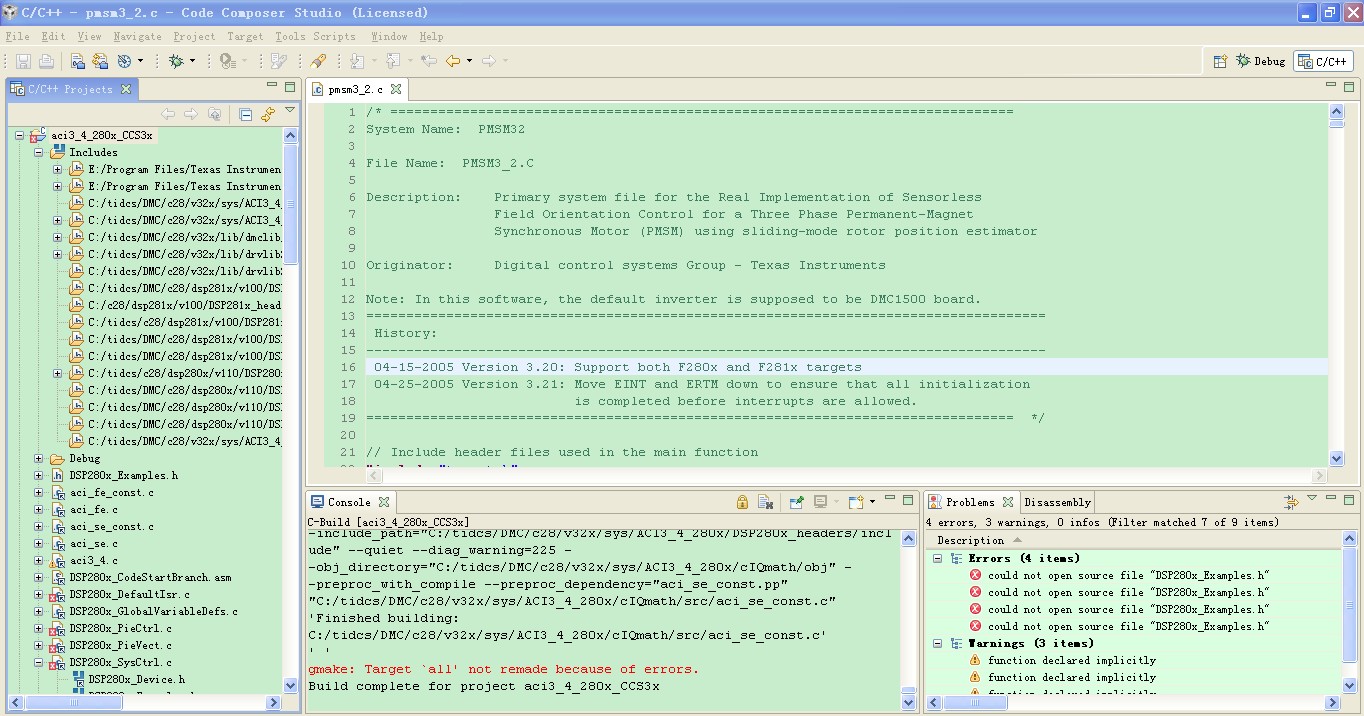Close the C/C++ Projects view tab
Screen dimensions: 1364x716
pyautogui.click(x=126, y=89)
